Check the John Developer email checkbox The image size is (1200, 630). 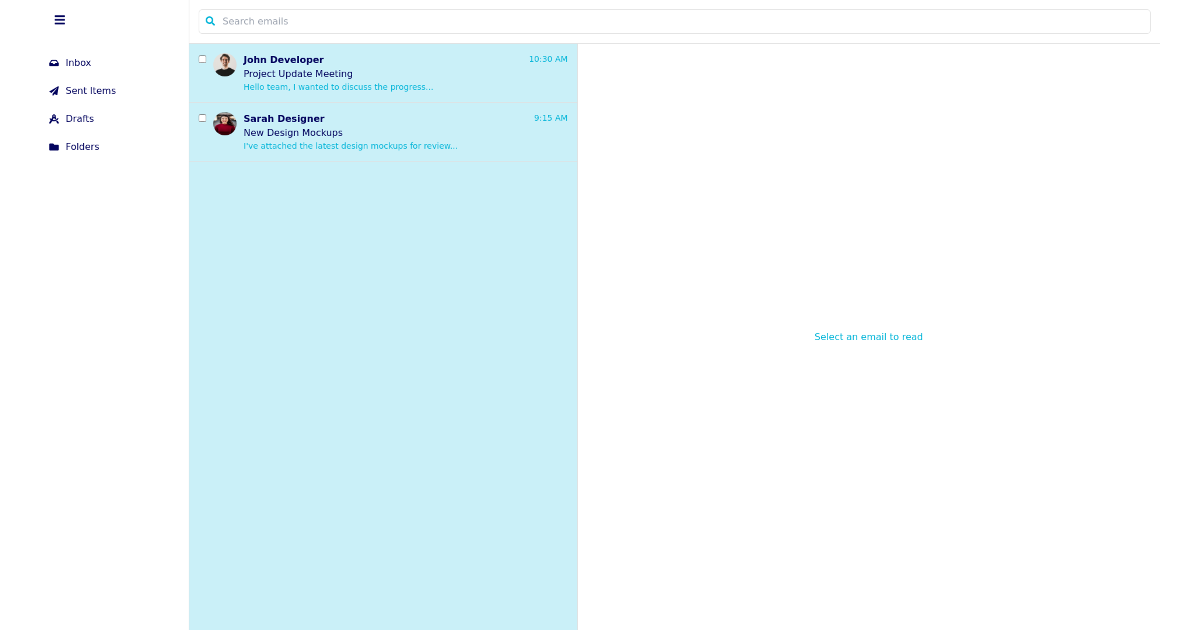click(202, 59)
